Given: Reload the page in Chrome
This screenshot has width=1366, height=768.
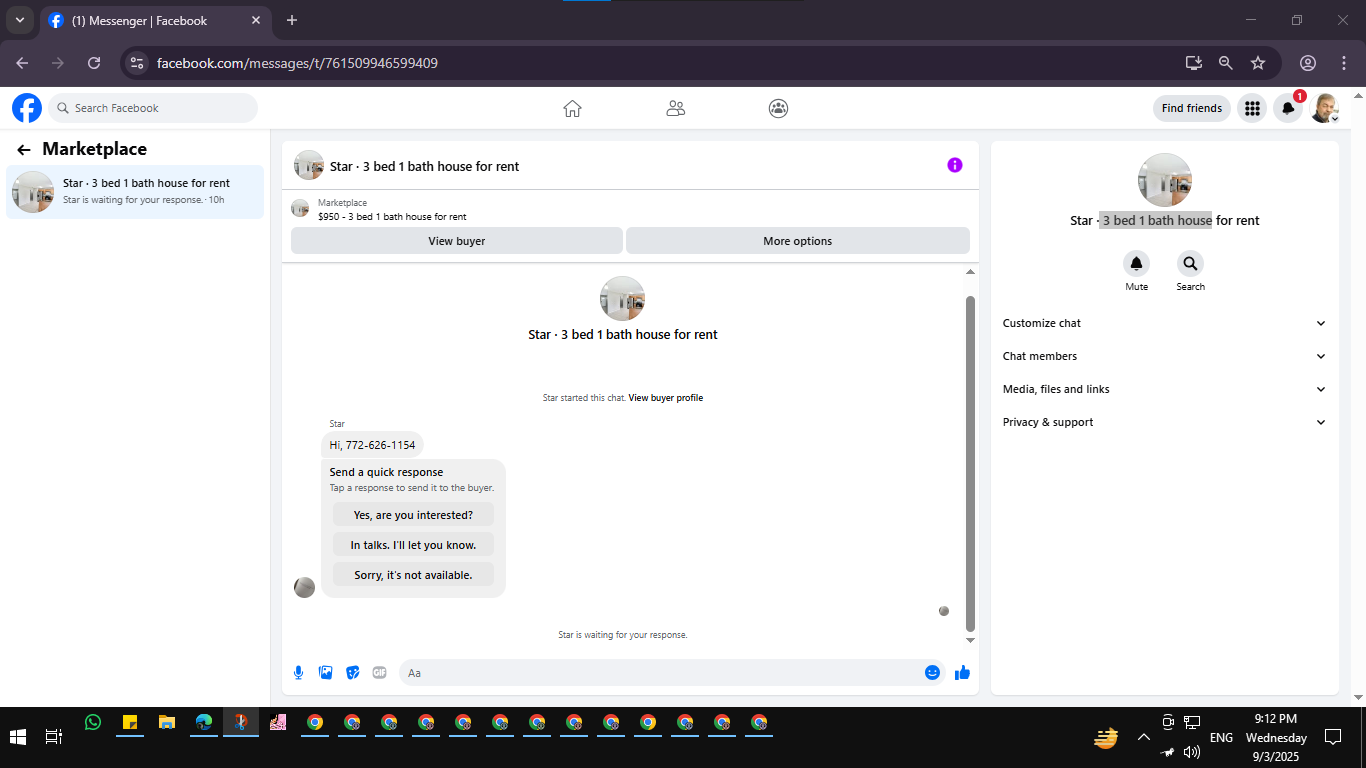Looking at the screenshot, I should [x=94, y=63].
